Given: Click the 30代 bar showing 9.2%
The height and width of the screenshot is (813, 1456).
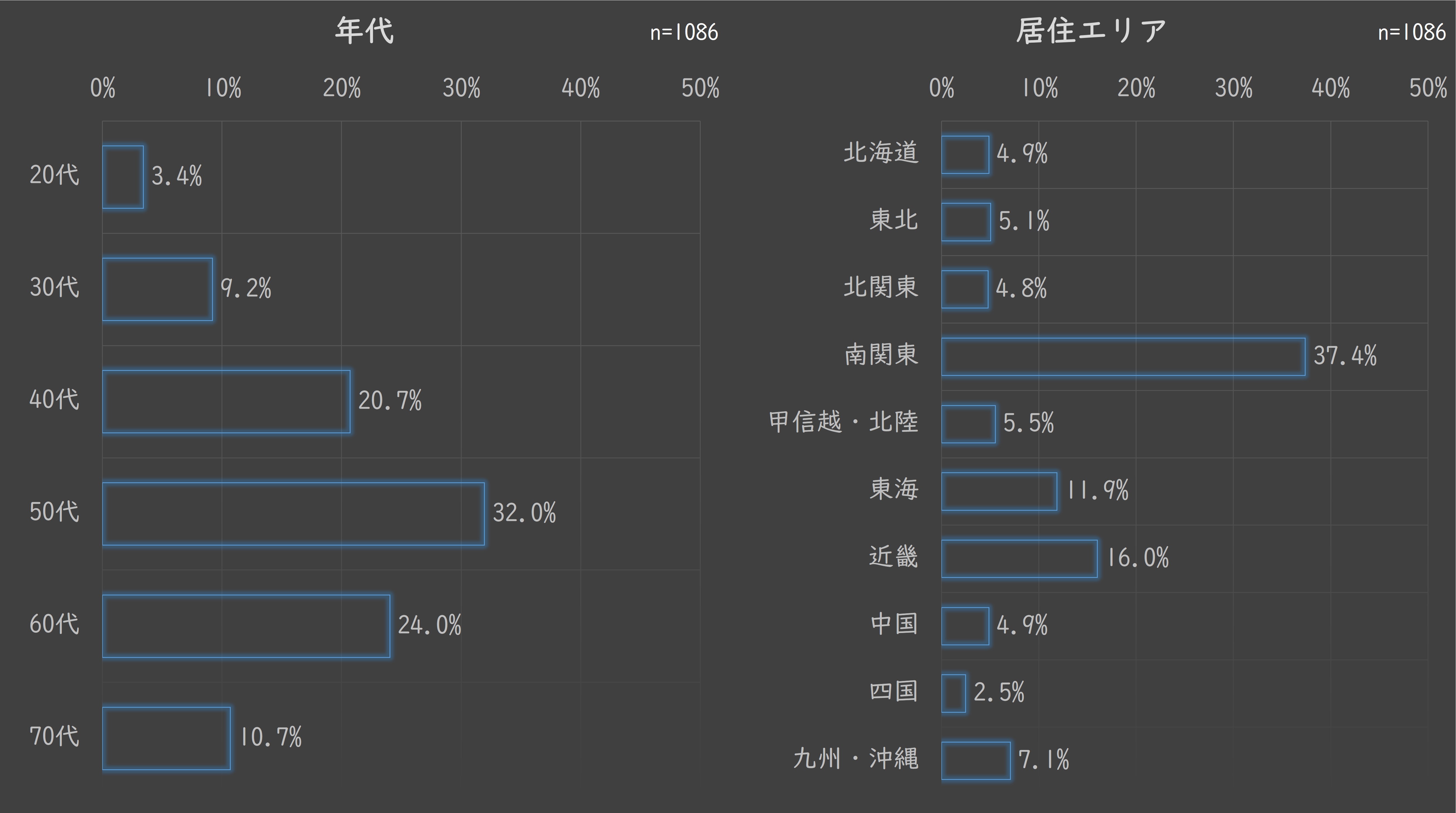Looking at the screenshot, I should pos(158,289).
